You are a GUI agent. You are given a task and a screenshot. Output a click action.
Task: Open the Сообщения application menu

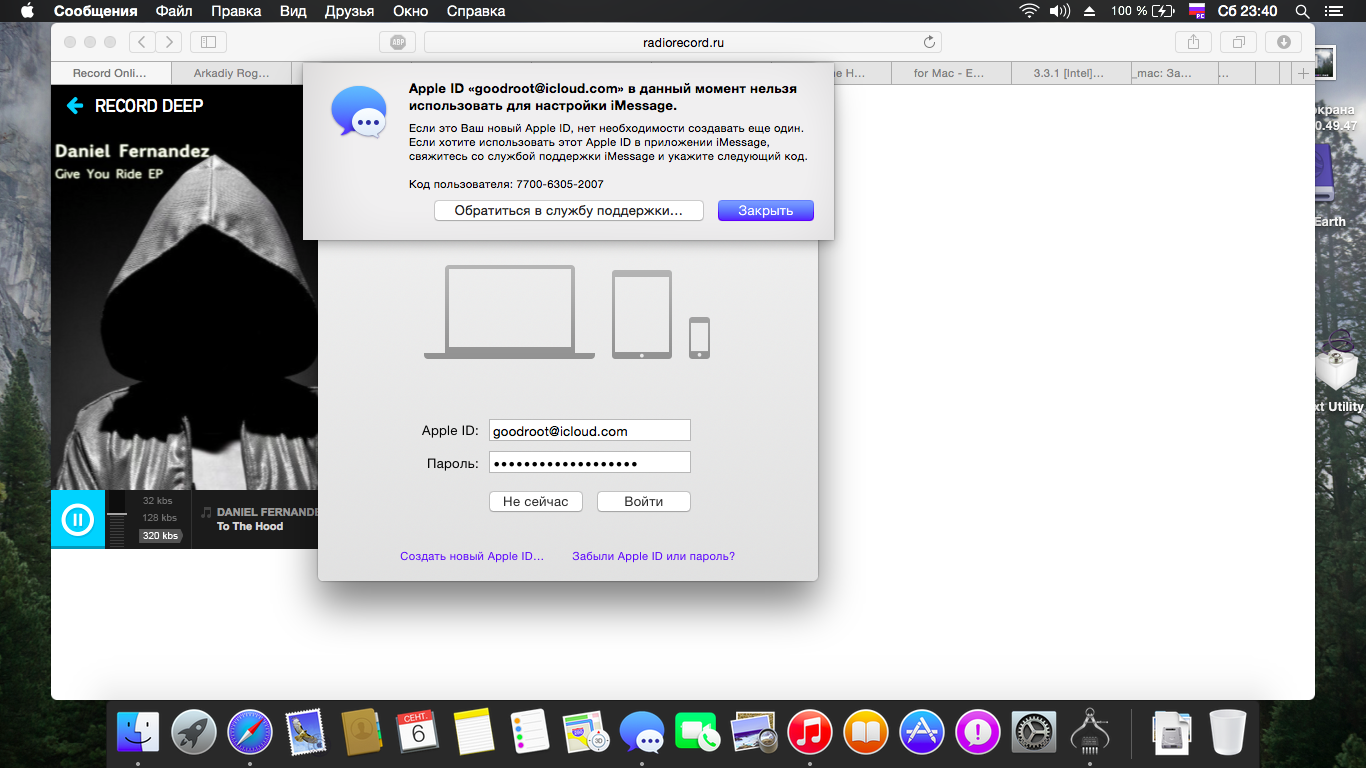[96, 11]
